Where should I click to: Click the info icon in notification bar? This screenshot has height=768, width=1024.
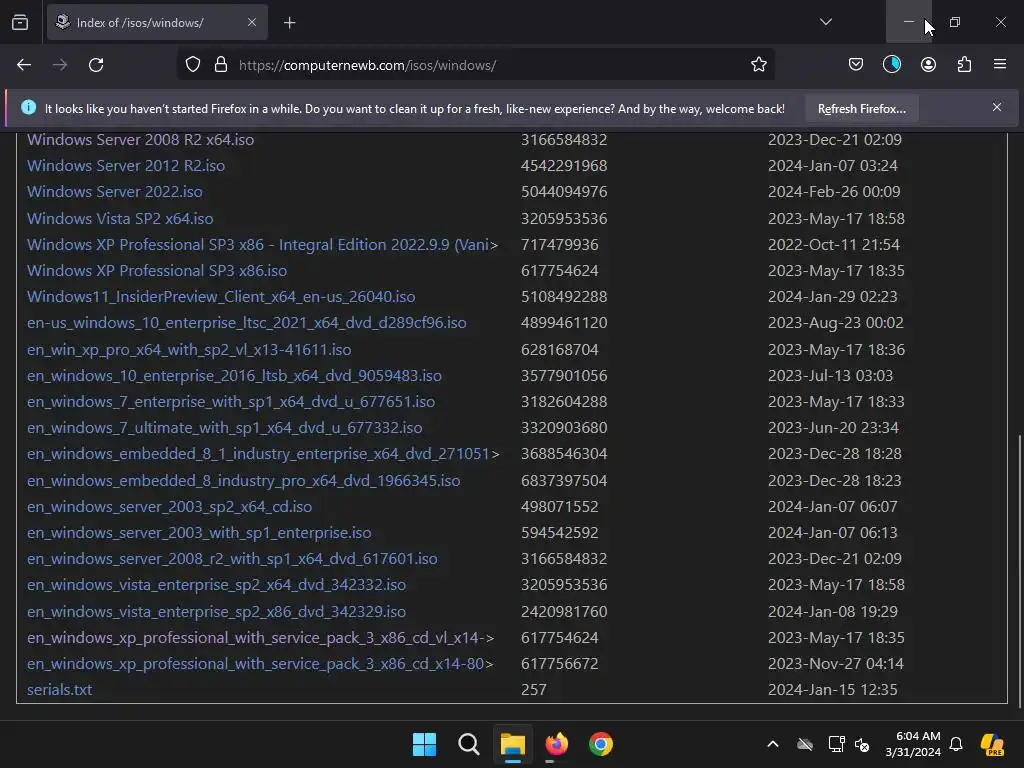[x=28, y=107]
